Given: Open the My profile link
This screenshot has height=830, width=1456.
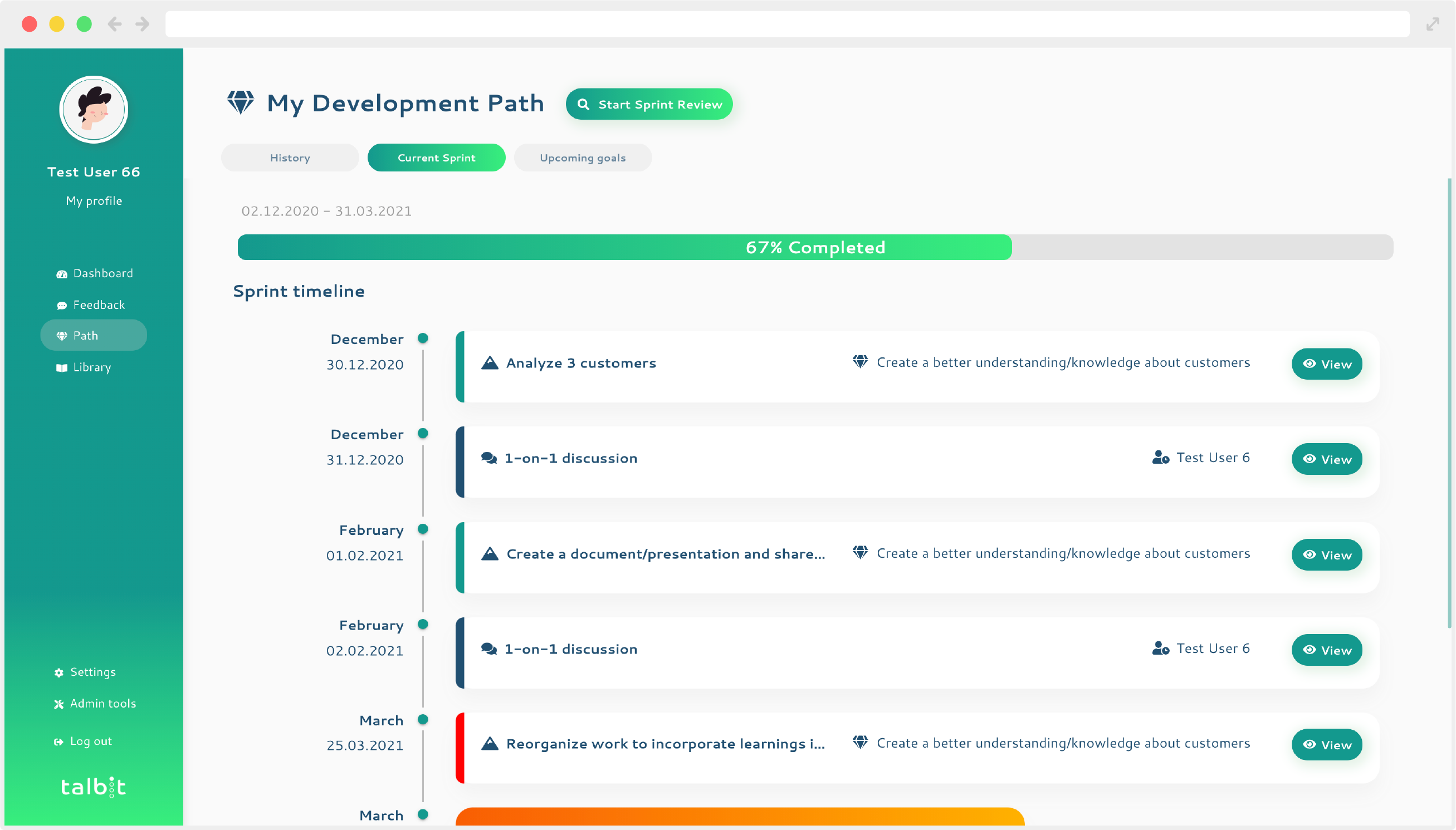Looking at the screenshot, I should [x=94, y=200].
